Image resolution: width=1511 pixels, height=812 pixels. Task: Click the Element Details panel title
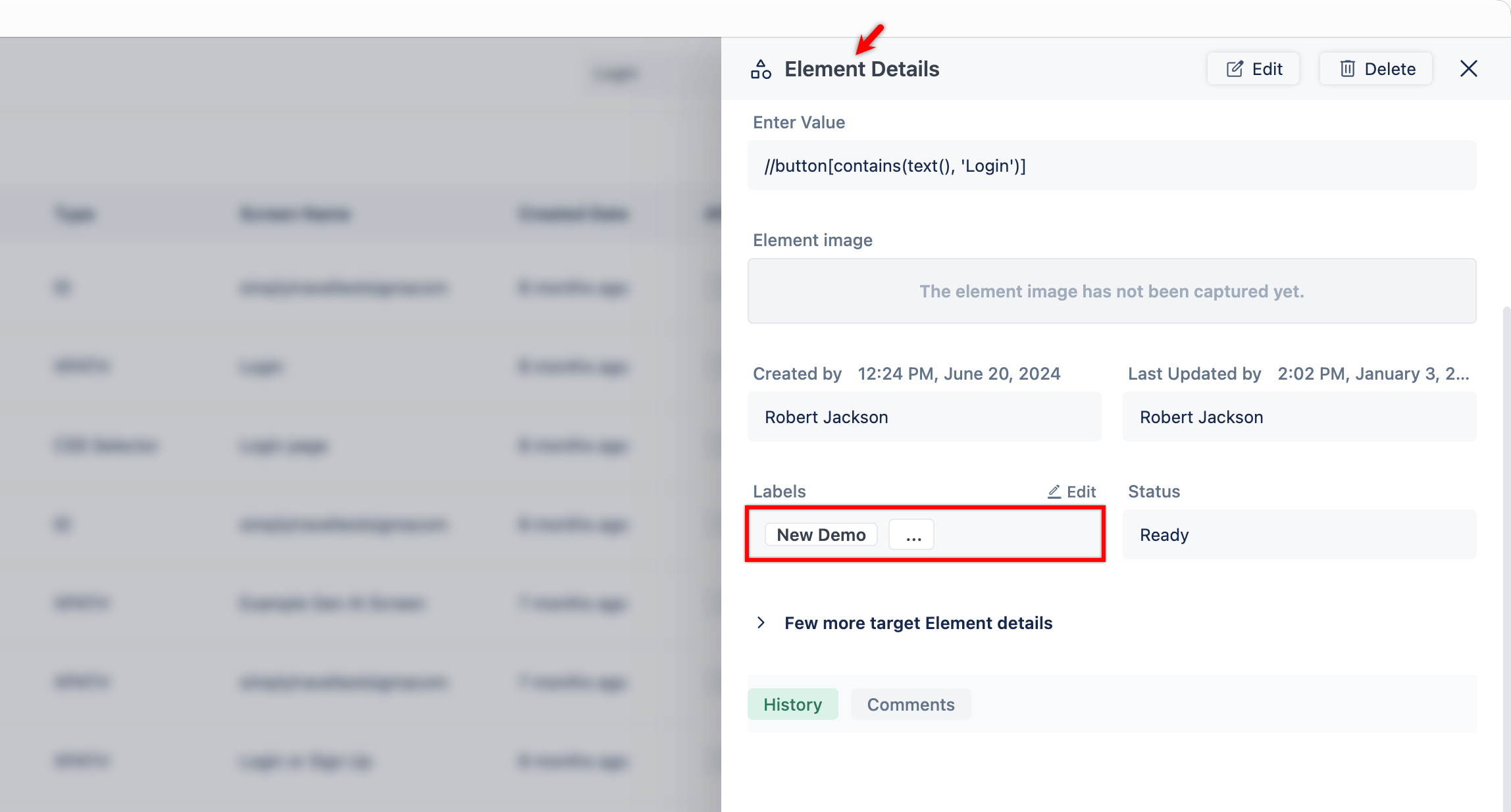pos(861,69)
